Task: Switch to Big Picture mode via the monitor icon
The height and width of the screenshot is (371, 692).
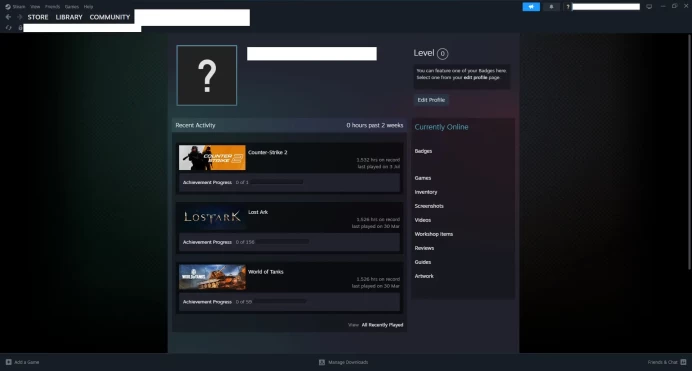Action: tap(649, 7)
